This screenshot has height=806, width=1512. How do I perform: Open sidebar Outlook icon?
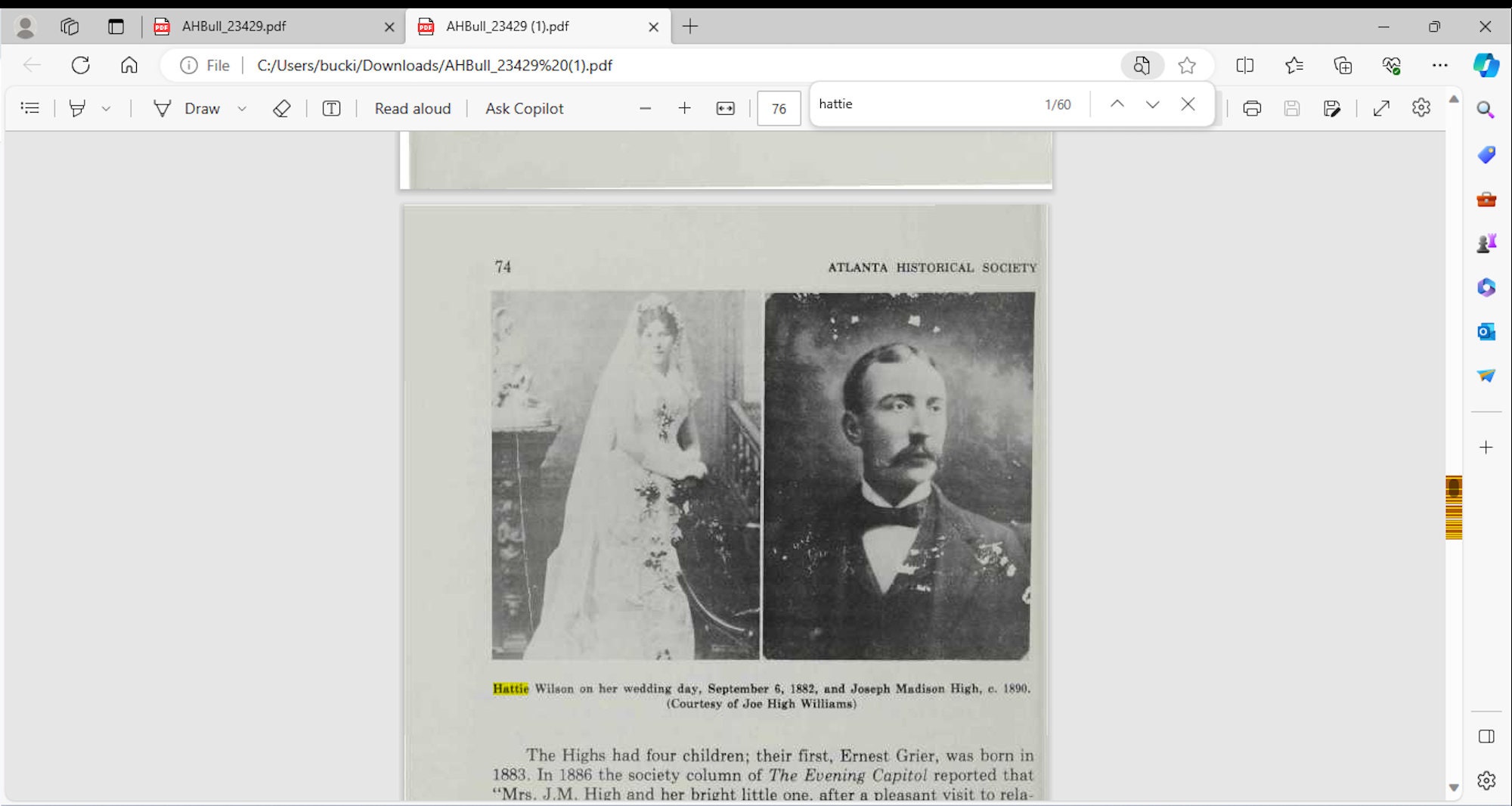tap(1486, 331)
